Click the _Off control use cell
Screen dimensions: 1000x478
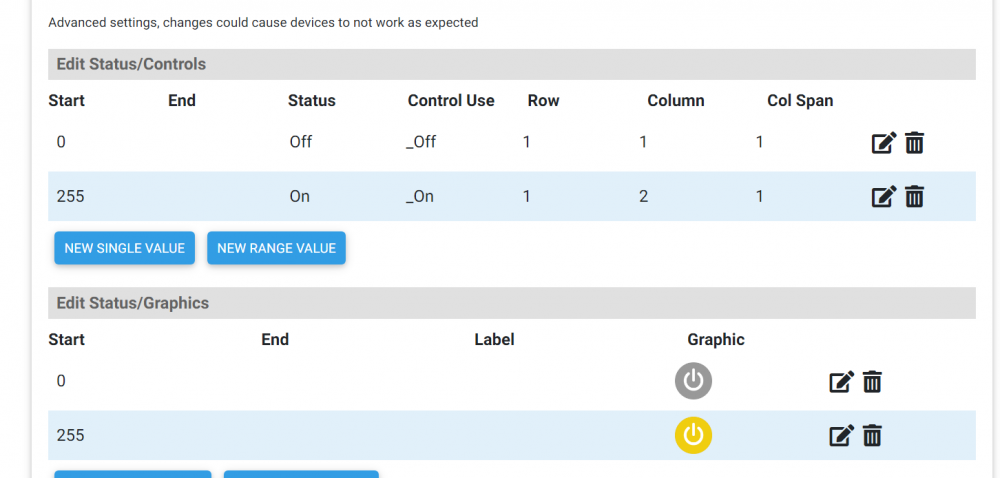click(x=421, y=143)
